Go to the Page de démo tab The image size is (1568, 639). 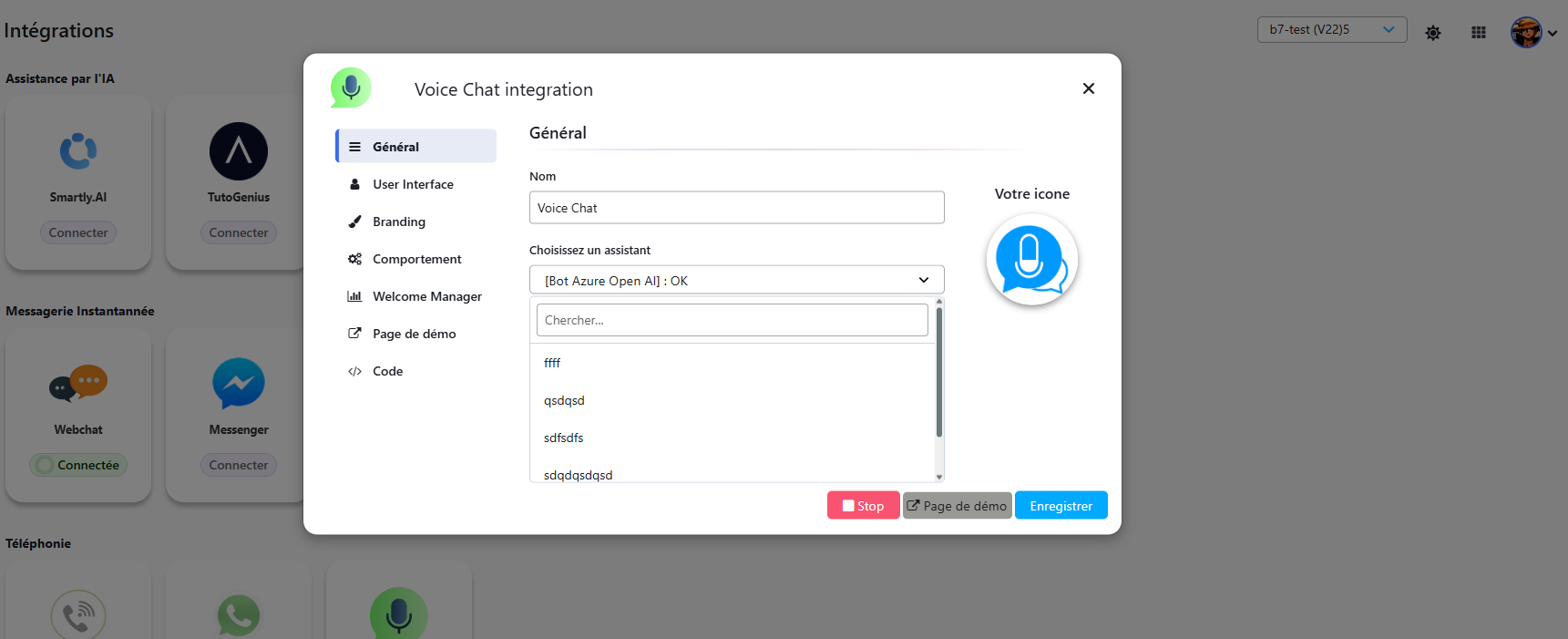(415, 334)
